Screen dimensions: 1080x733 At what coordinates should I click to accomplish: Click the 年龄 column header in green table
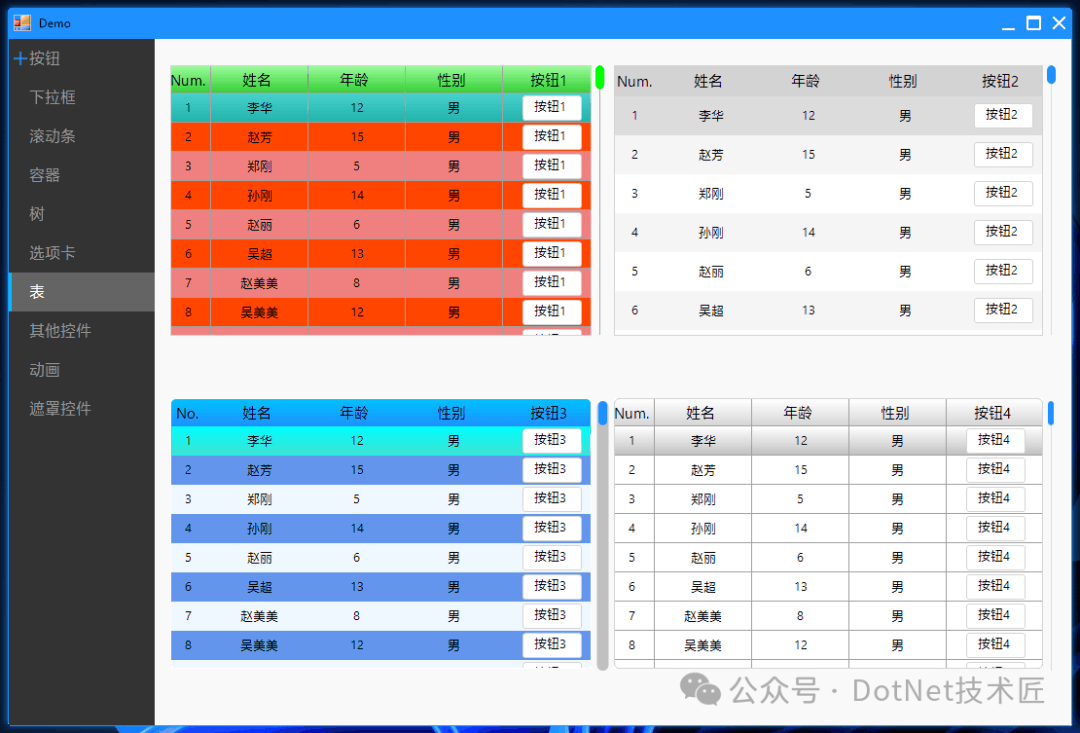click(356, 81)
